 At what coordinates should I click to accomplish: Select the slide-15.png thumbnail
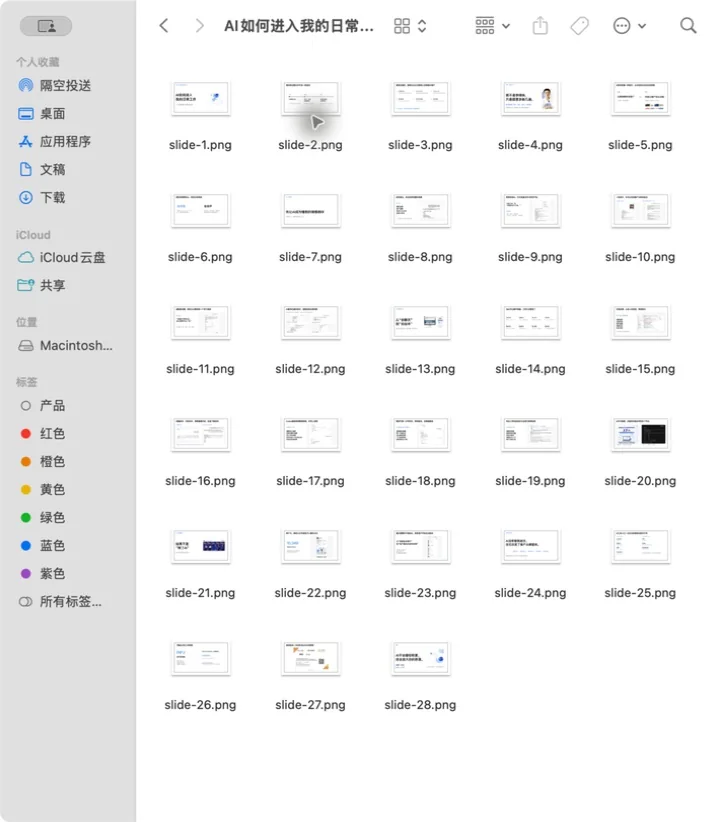[x=641, y=322]
